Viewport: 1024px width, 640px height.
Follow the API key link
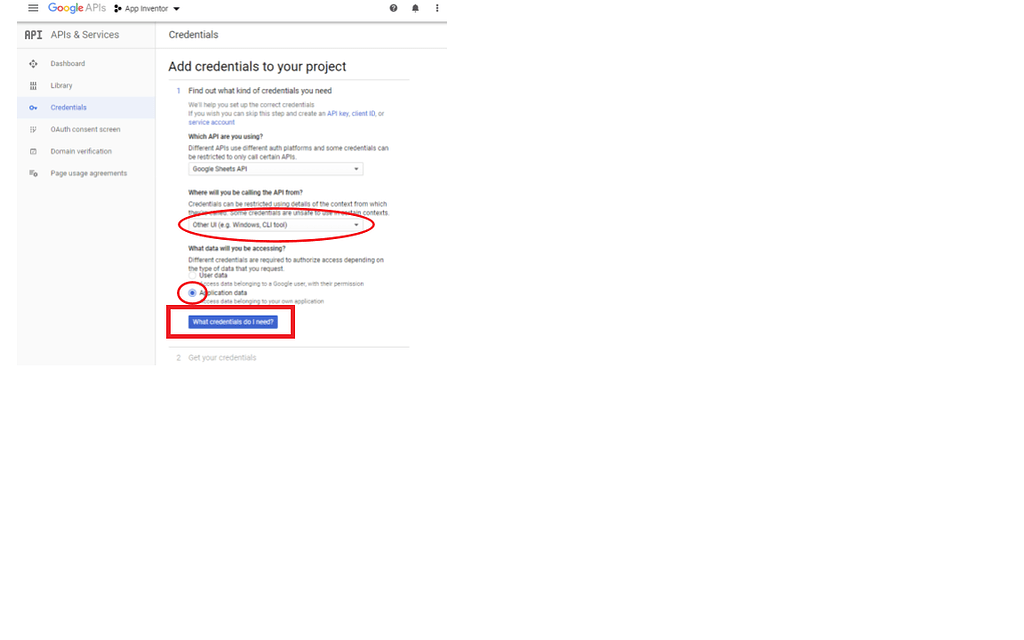(338, 114)
